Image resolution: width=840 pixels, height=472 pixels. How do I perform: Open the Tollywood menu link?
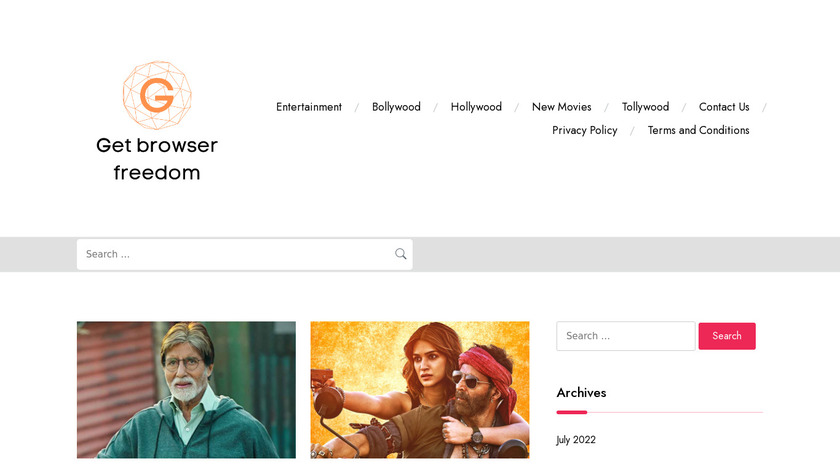coord(645,107)
